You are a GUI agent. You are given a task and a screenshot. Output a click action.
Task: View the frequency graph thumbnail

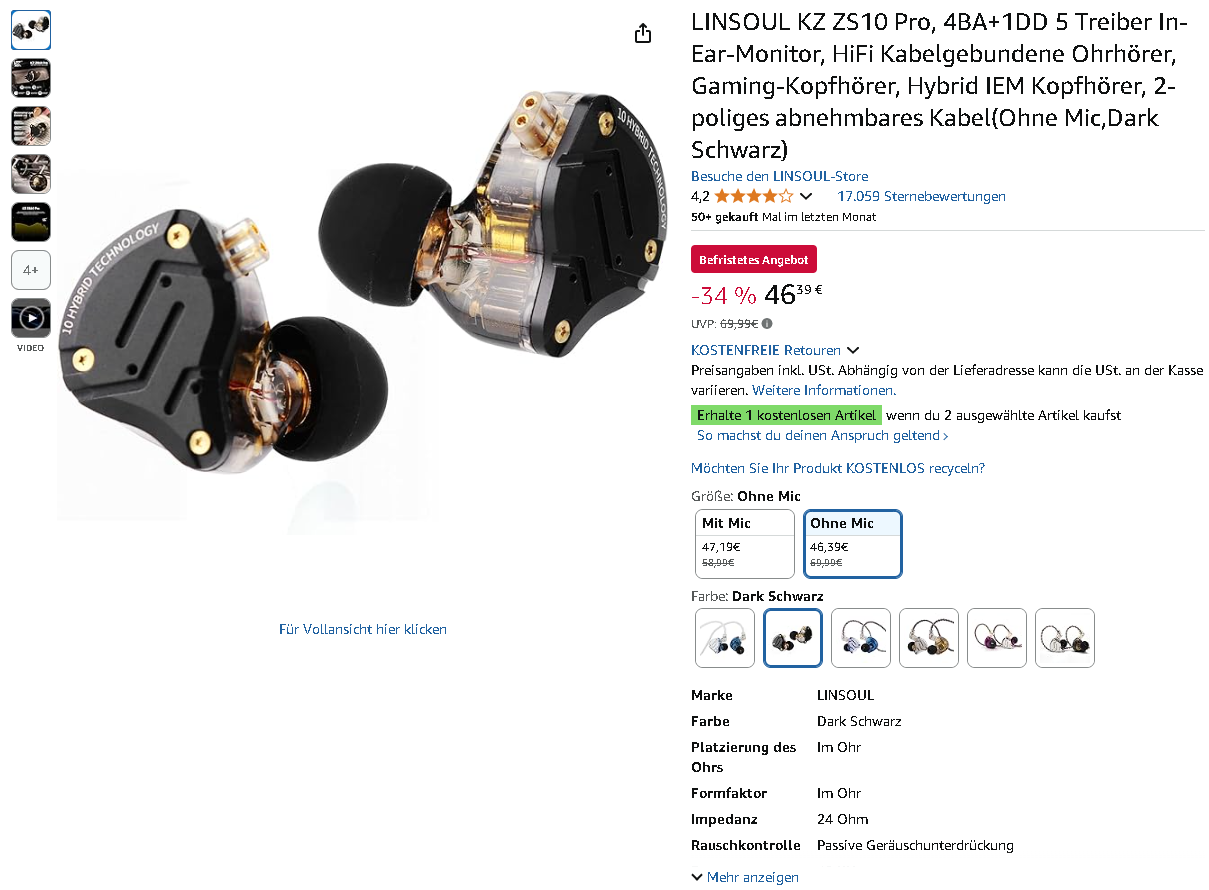tap(31, 222)
